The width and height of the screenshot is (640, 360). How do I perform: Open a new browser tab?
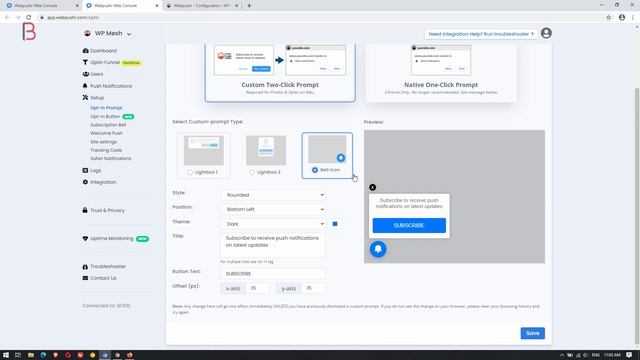(249, 6)
